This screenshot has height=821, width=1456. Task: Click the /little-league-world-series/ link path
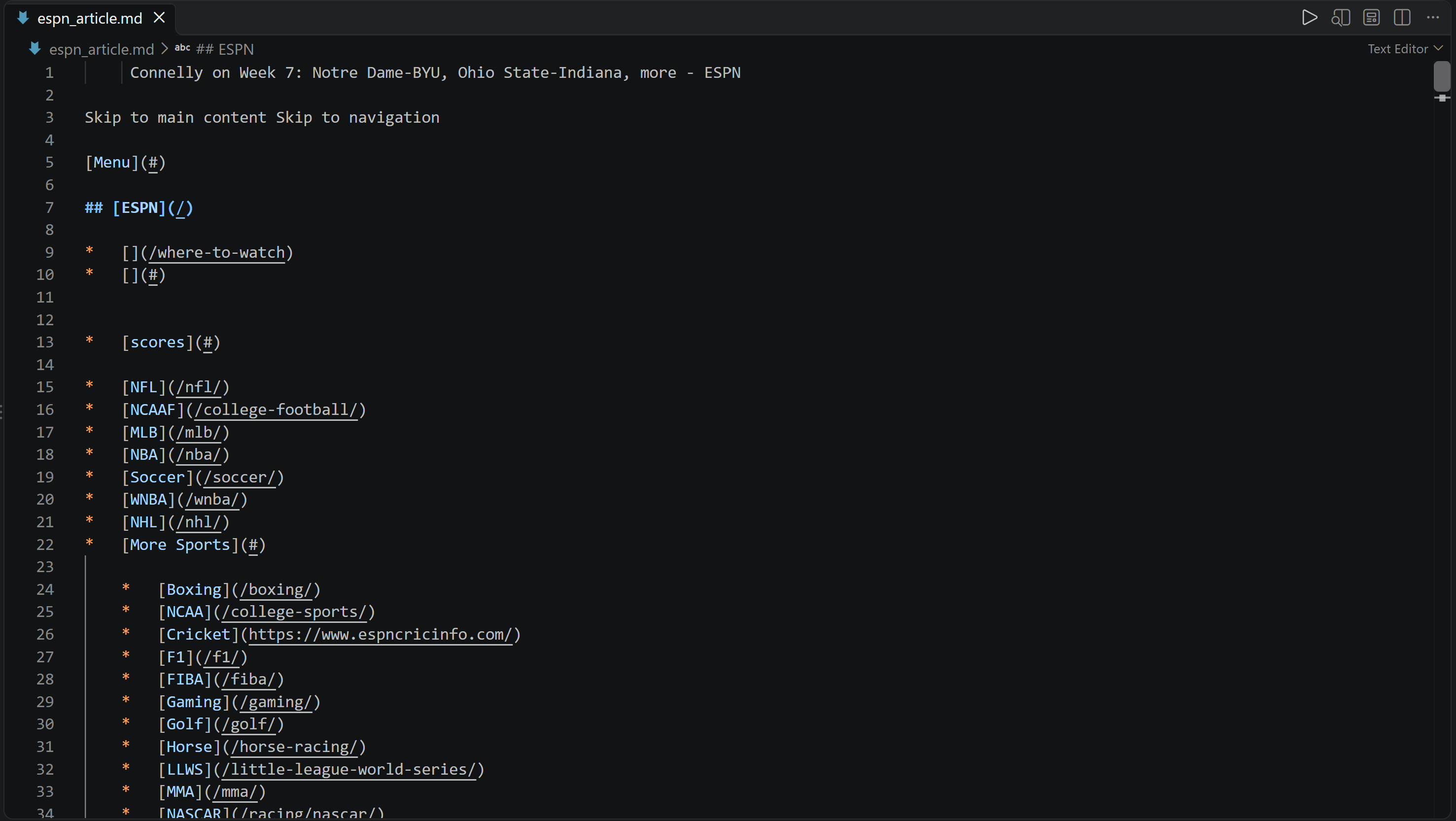tap(349, 770)
